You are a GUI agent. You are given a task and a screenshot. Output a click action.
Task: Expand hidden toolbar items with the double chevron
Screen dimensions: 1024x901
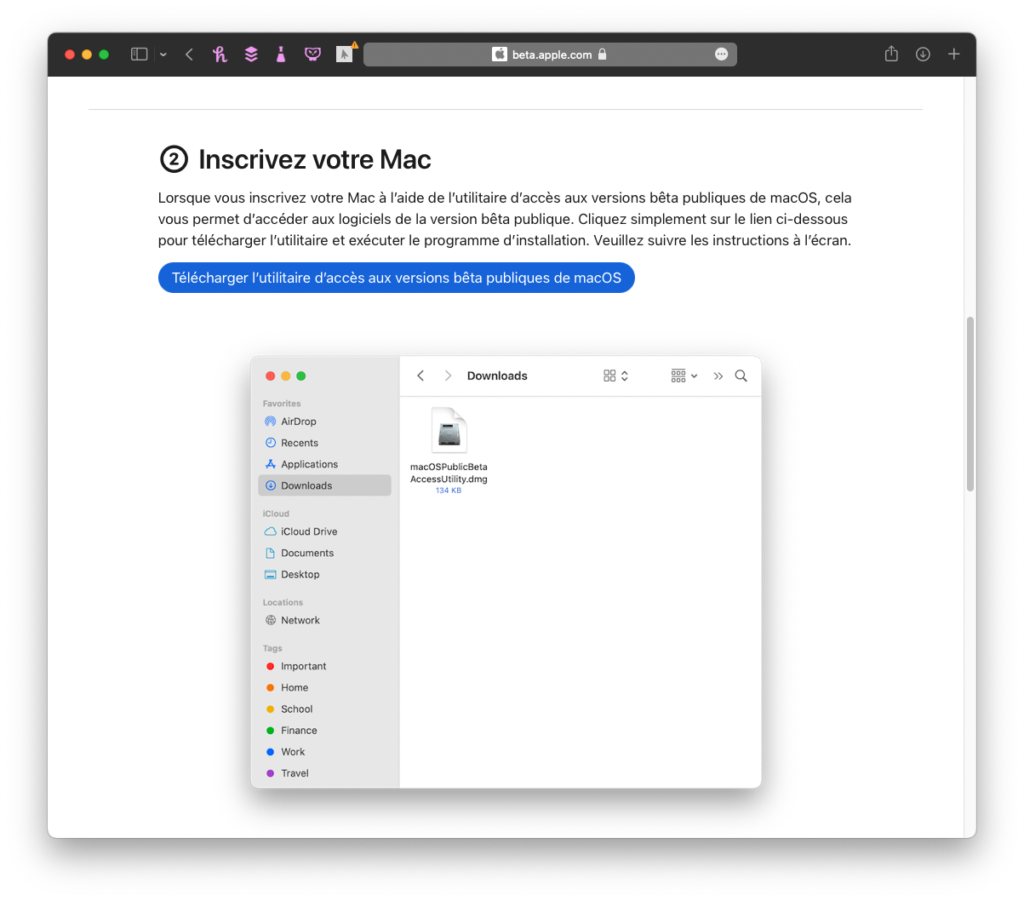point(718,375)
